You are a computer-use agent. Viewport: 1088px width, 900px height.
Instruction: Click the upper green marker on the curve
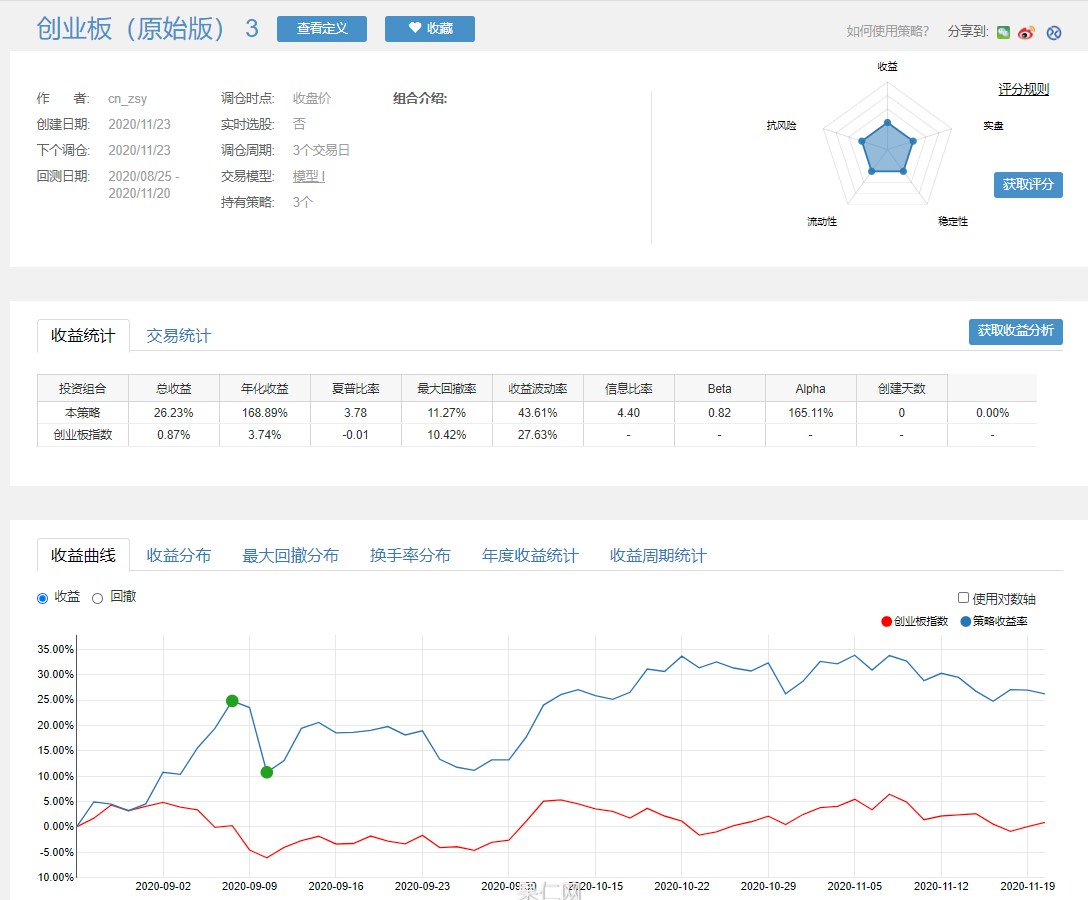coord(232,701)
